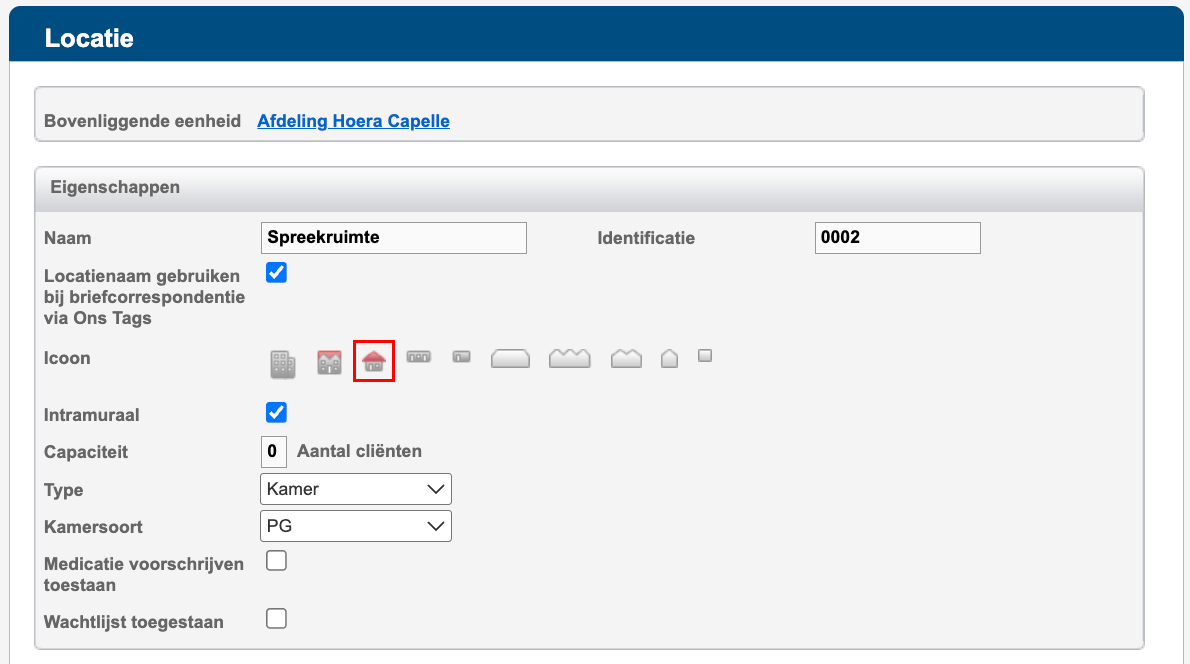1190x664 pixels.
Task: Open the Afdeling Hoera Capelle link
Action: [x=353, y=121]
